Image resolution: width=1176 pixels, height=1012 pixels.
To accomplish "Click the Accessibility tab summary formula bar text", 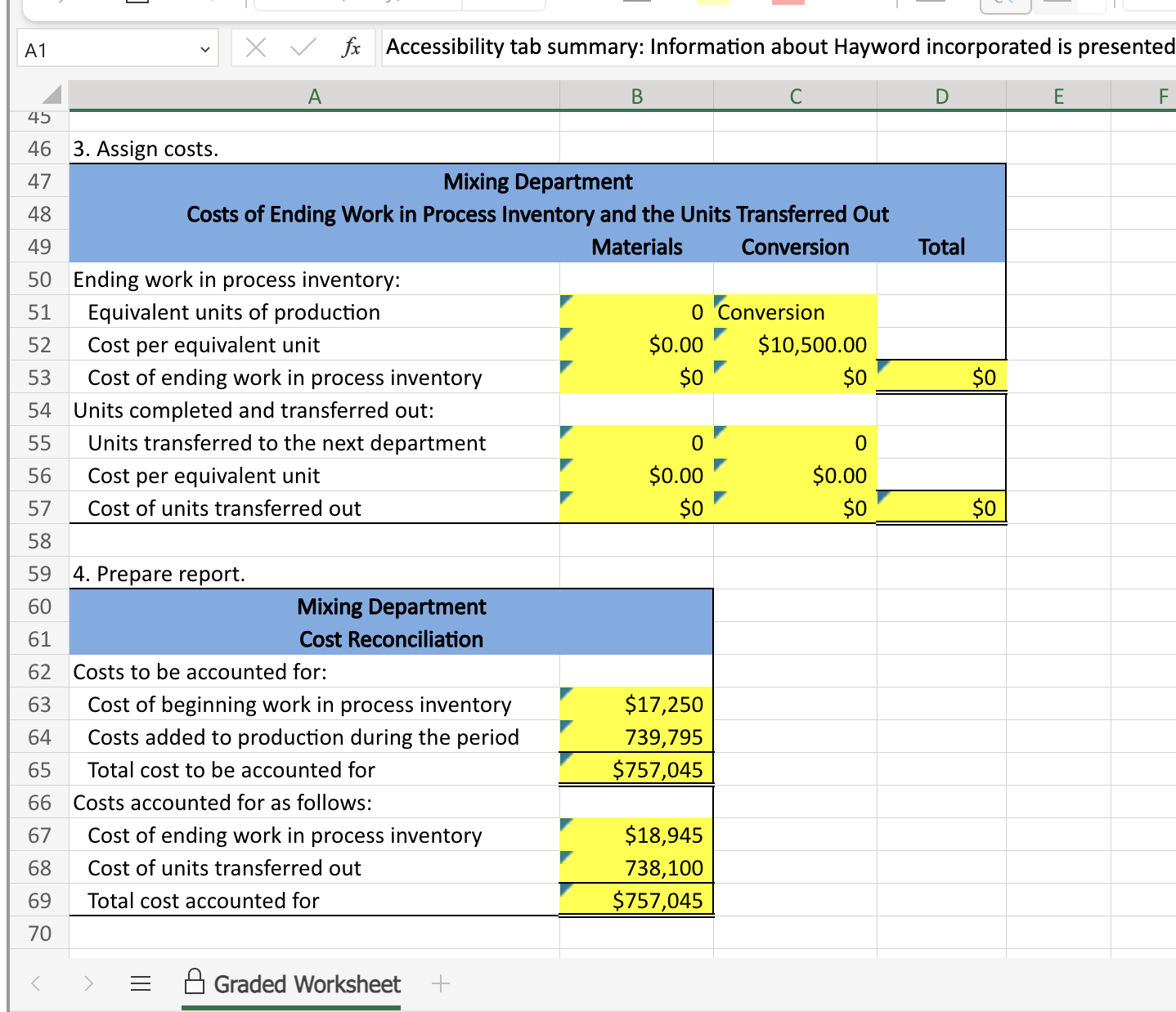I will click(x=736, y=47).
